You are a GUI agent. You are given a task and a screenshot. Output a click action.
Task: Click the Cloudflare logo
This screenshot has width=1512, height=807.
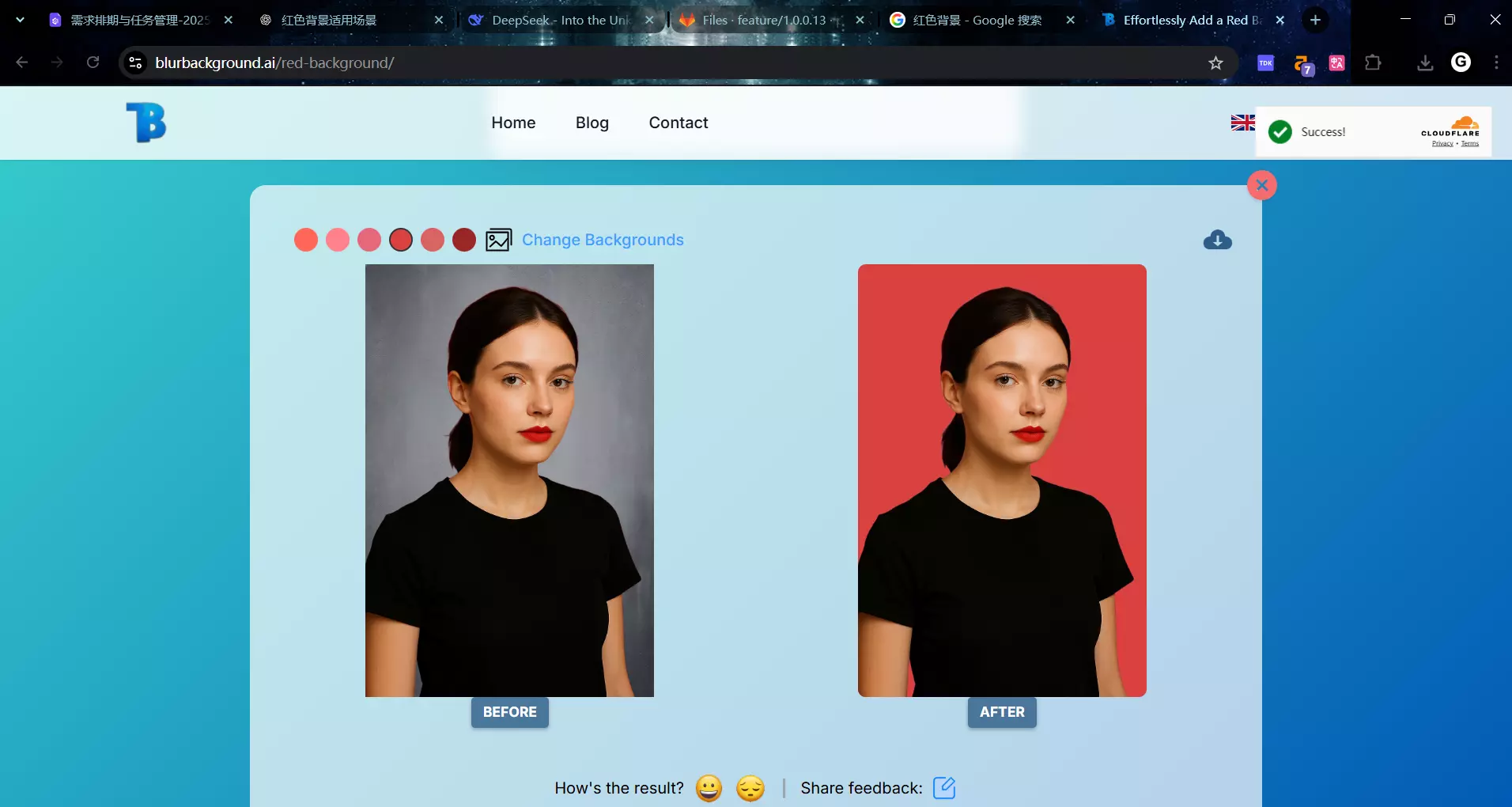(1450, 127)
